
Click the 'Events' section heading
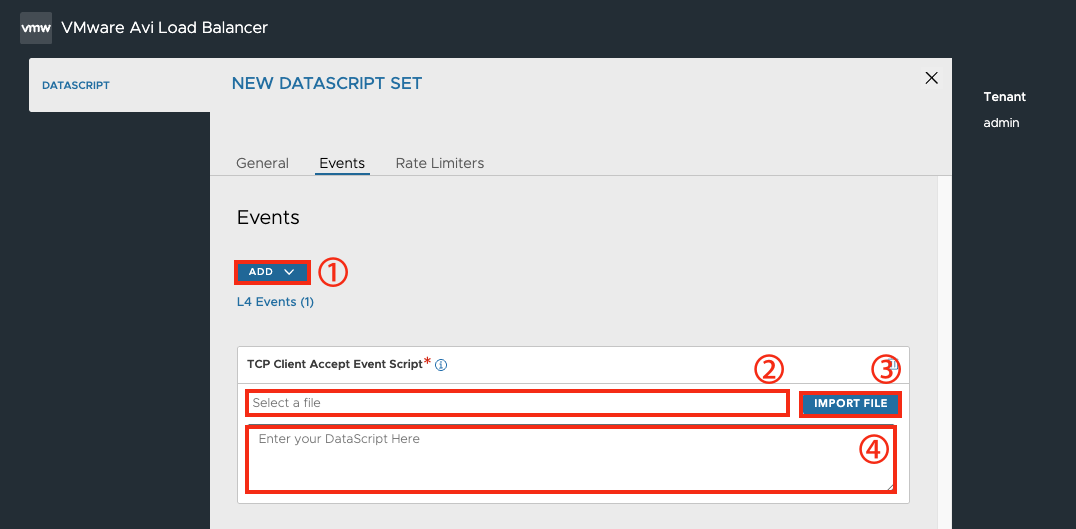[268, 218]
